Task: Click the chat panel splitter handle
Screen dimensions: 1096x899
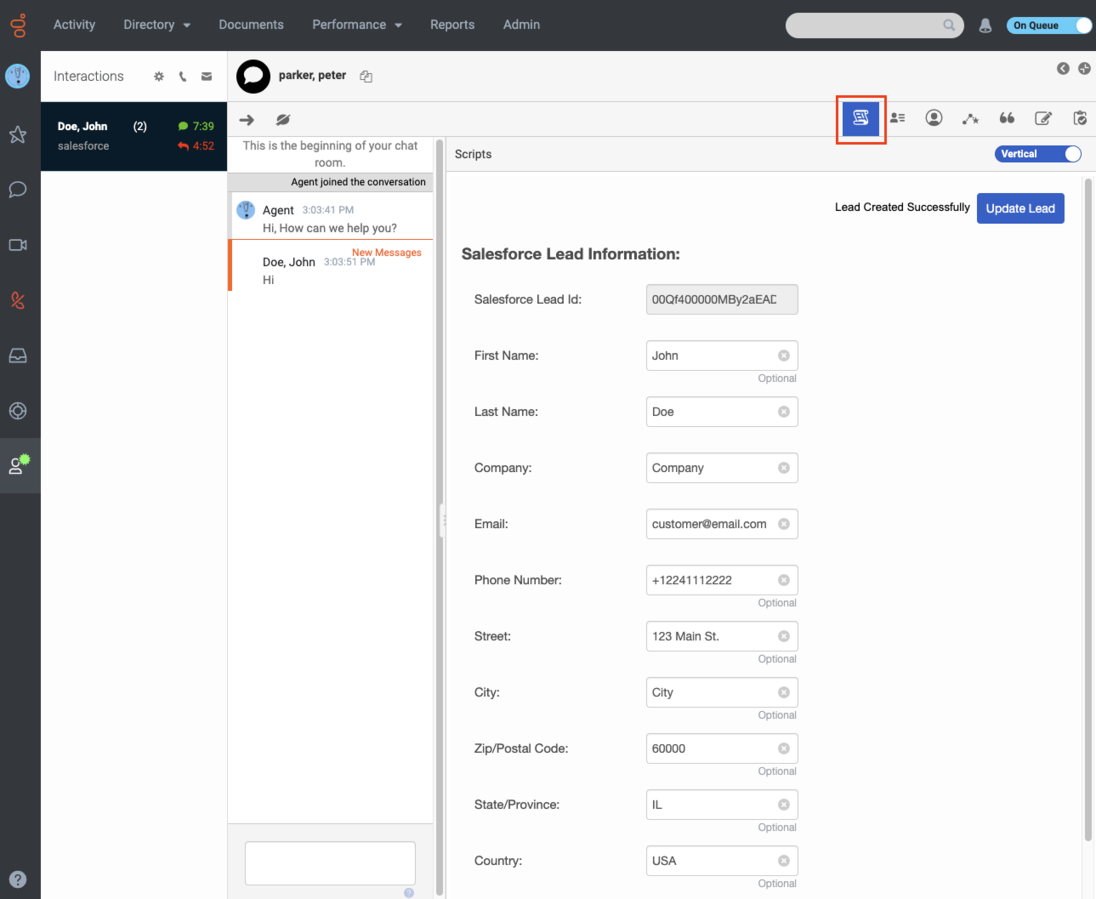Action: click(442, 521)
